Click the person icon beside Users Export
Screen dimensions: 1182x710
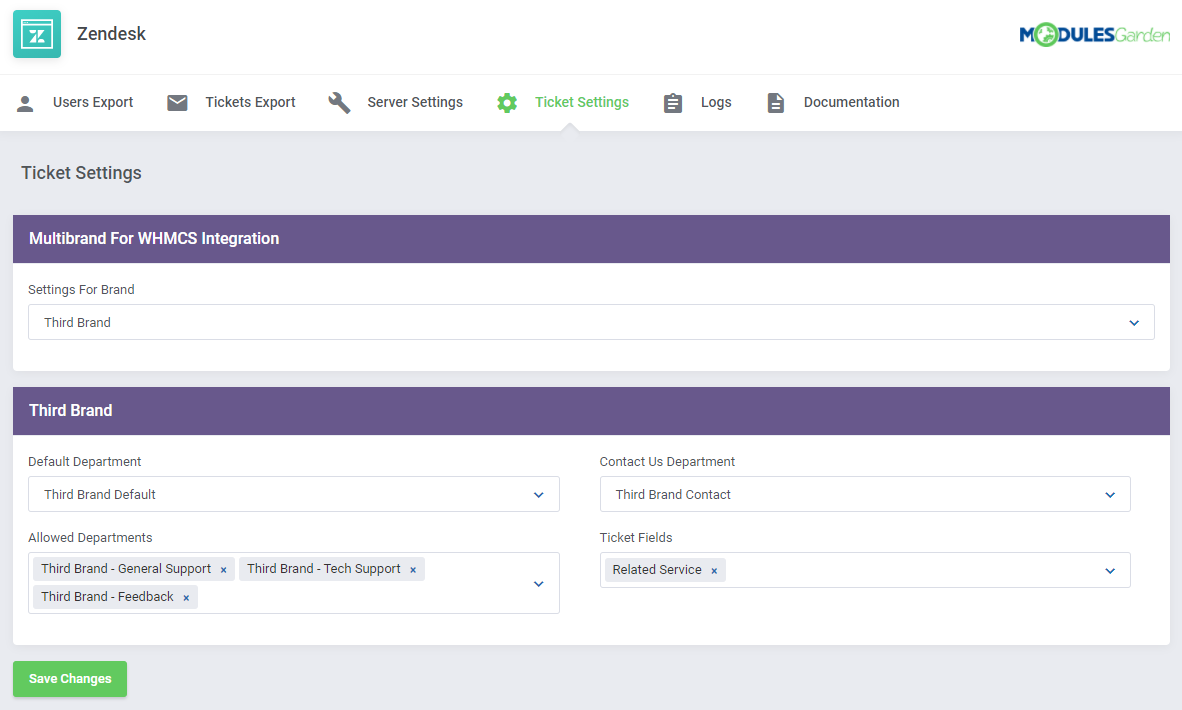coord(25,101)
